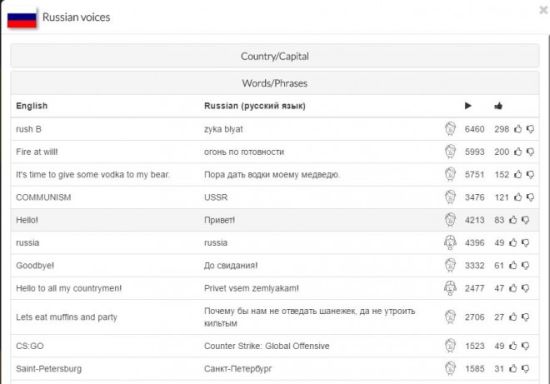Screen dimensions: 550x384
Task: Close the Russian voices dialog
Action: pyautogui.click(x=543, y=10)
